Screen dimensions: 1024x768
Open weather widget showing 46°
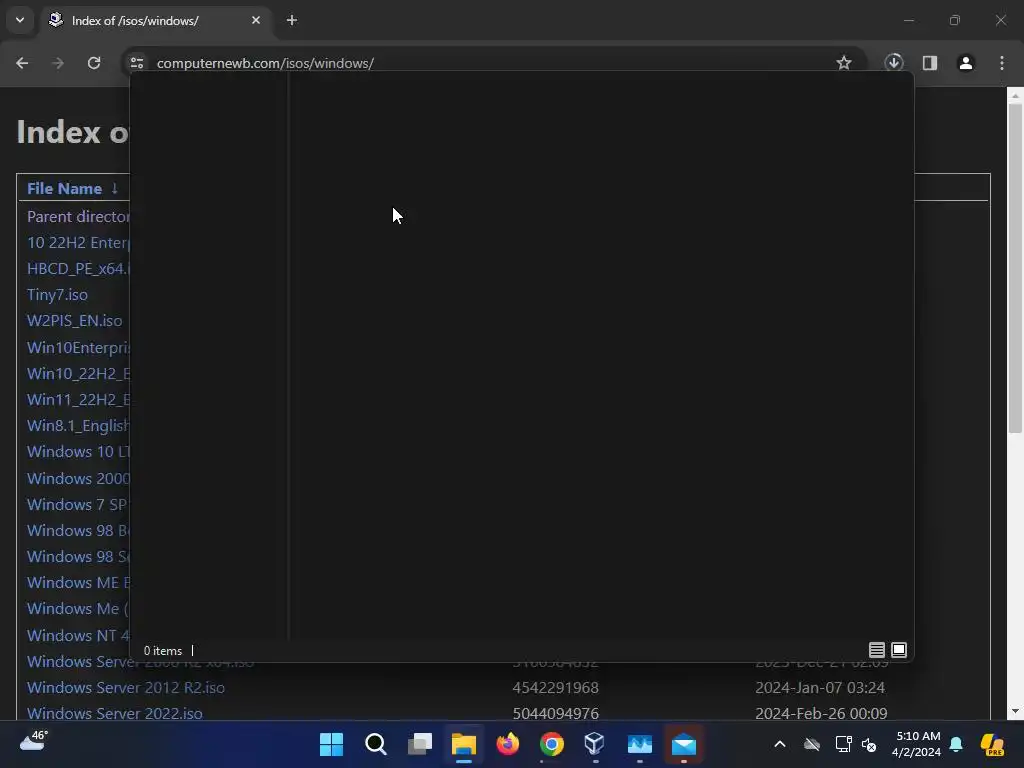click(x=34, y=741)
